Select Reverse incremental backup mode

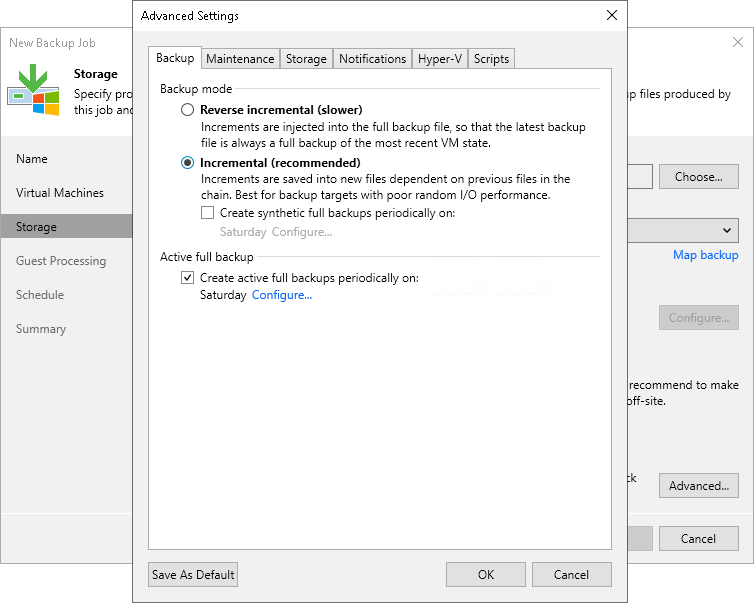[187, 110]
